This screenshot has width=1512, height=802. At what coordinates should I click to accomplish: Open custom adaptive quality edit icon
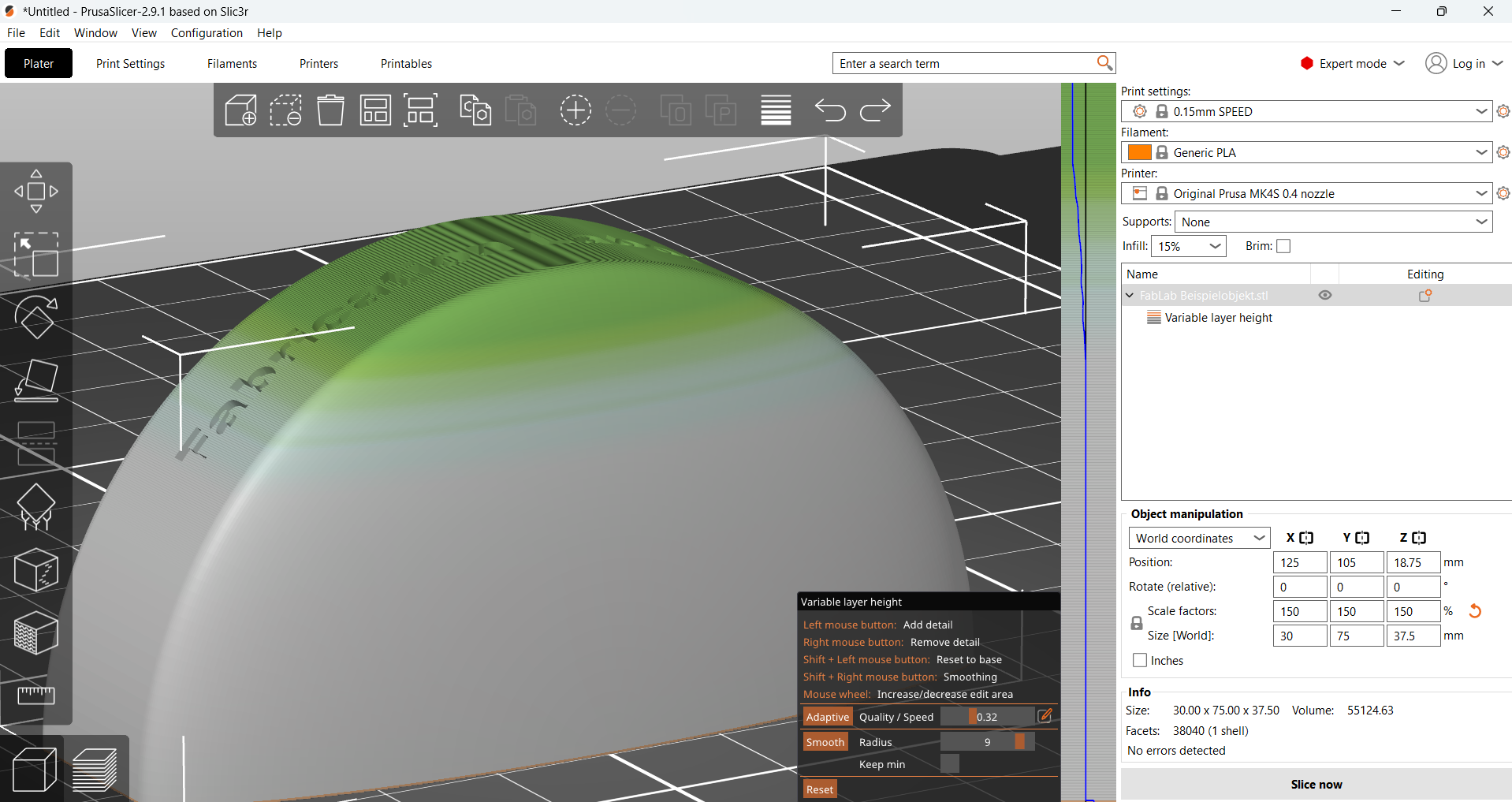(x=1045, y=716)
